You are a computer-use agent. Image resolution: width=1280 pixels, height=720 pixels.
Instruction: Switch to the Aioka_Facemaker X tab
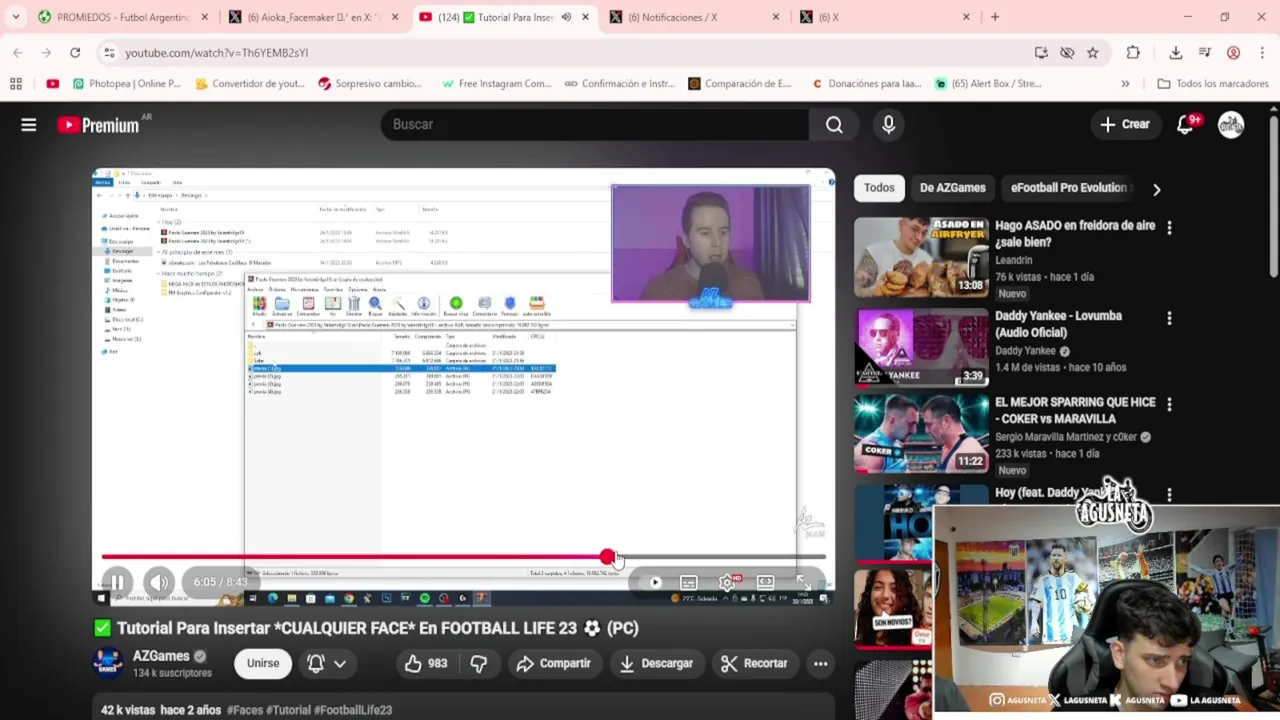pyautogui.click(x=312, y=17)
